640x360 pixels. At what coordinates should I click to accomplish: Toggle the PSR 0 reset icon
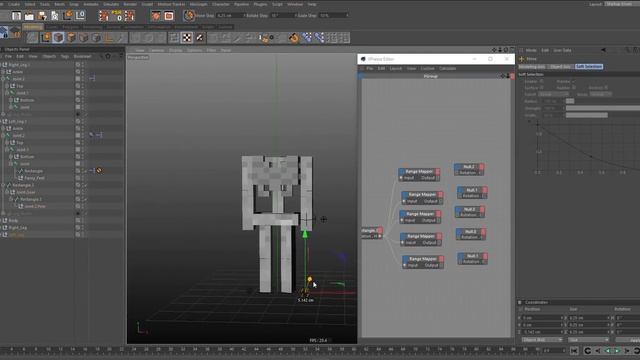click(x=117, y=16)
